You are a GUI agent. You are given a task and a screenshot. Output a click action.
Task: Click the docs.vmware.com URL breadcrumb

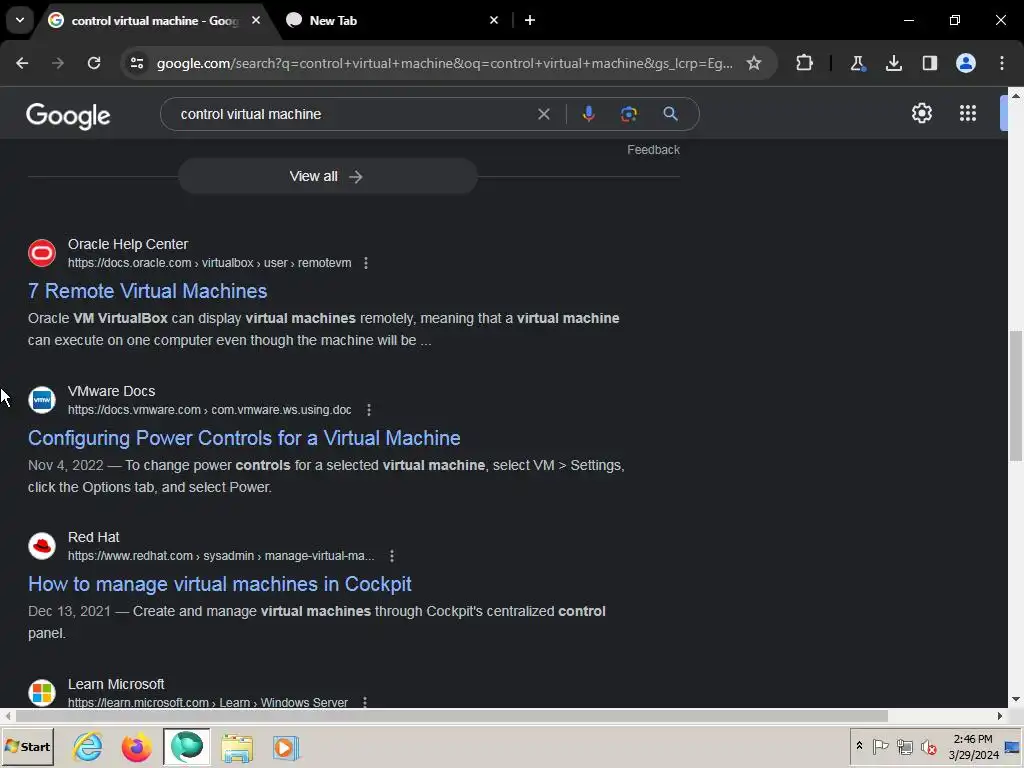pyautogui.click(x=210, y=409)
